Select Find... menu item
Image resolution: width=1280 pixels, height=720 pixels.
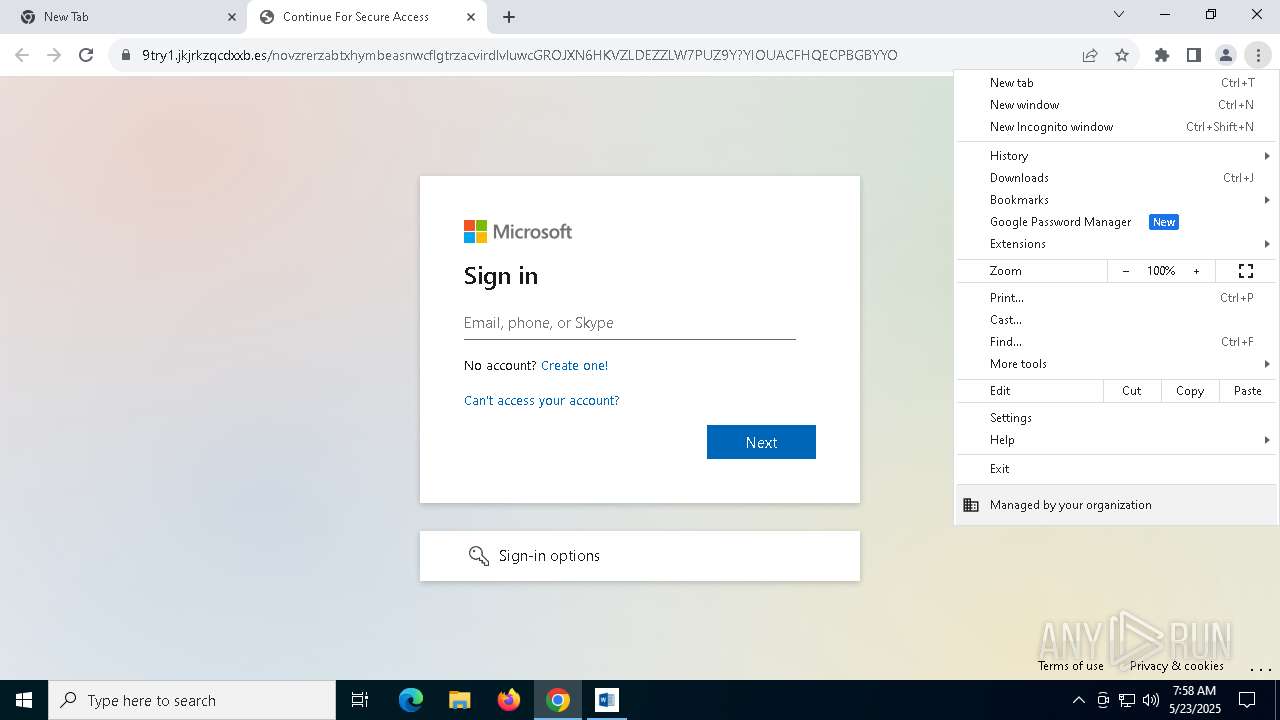click(x=1117, y=342)
